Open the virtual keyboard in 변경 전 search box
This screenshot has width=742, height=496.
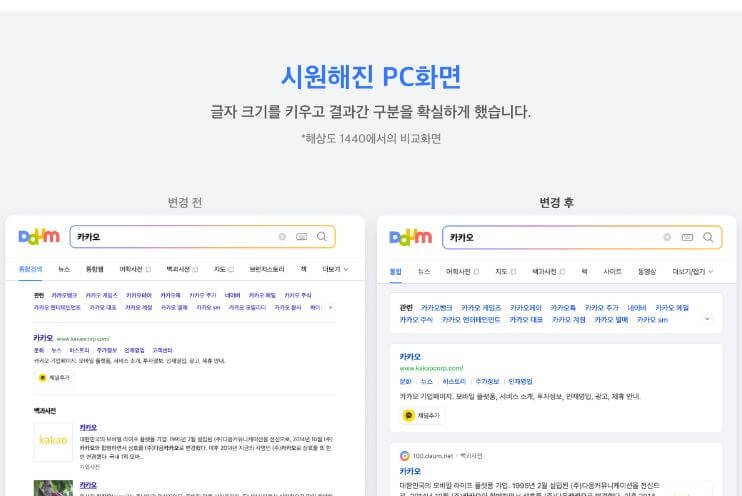pyautogui.click(x=301, y=236)
